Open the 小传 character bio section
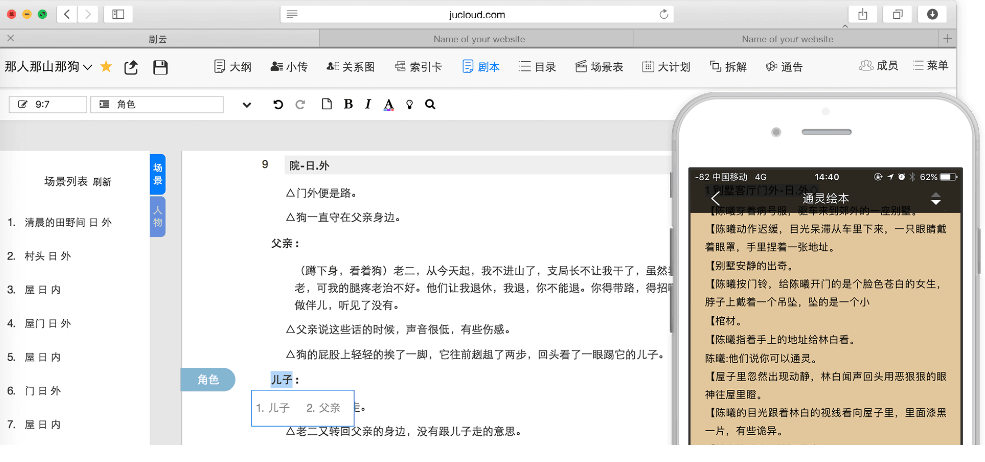Screen dimensions: 985x462 click(x=289, y=67)
